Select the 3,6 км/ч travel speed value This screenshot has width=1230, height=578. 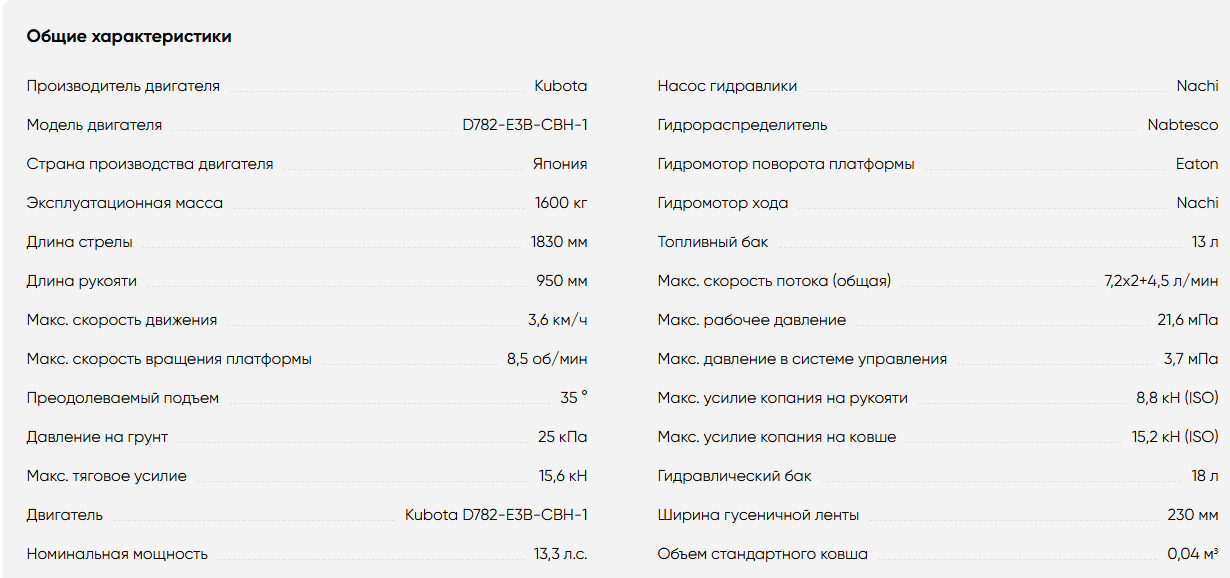tap(558, 320)
